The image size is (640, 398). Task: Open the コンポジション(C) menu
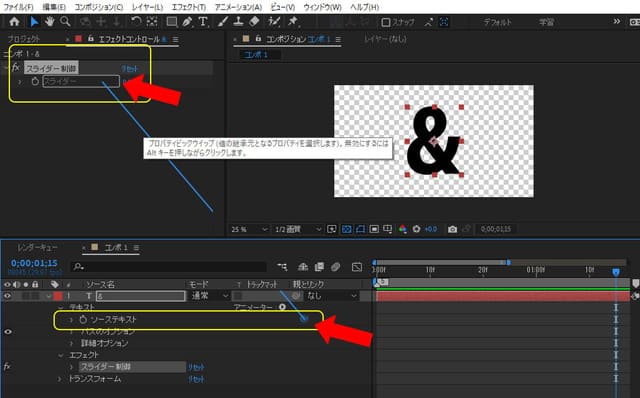[x=99, y=7]
